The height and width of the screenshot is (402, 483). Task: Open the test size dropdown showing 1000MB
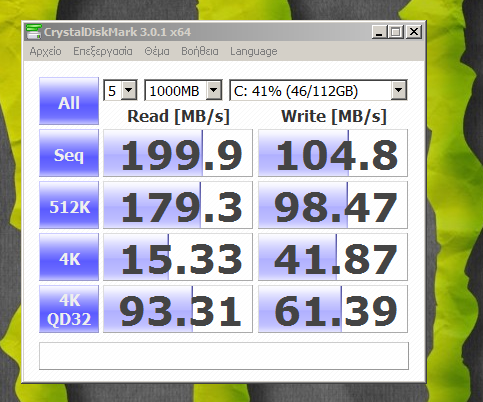[x=183, y=90]
